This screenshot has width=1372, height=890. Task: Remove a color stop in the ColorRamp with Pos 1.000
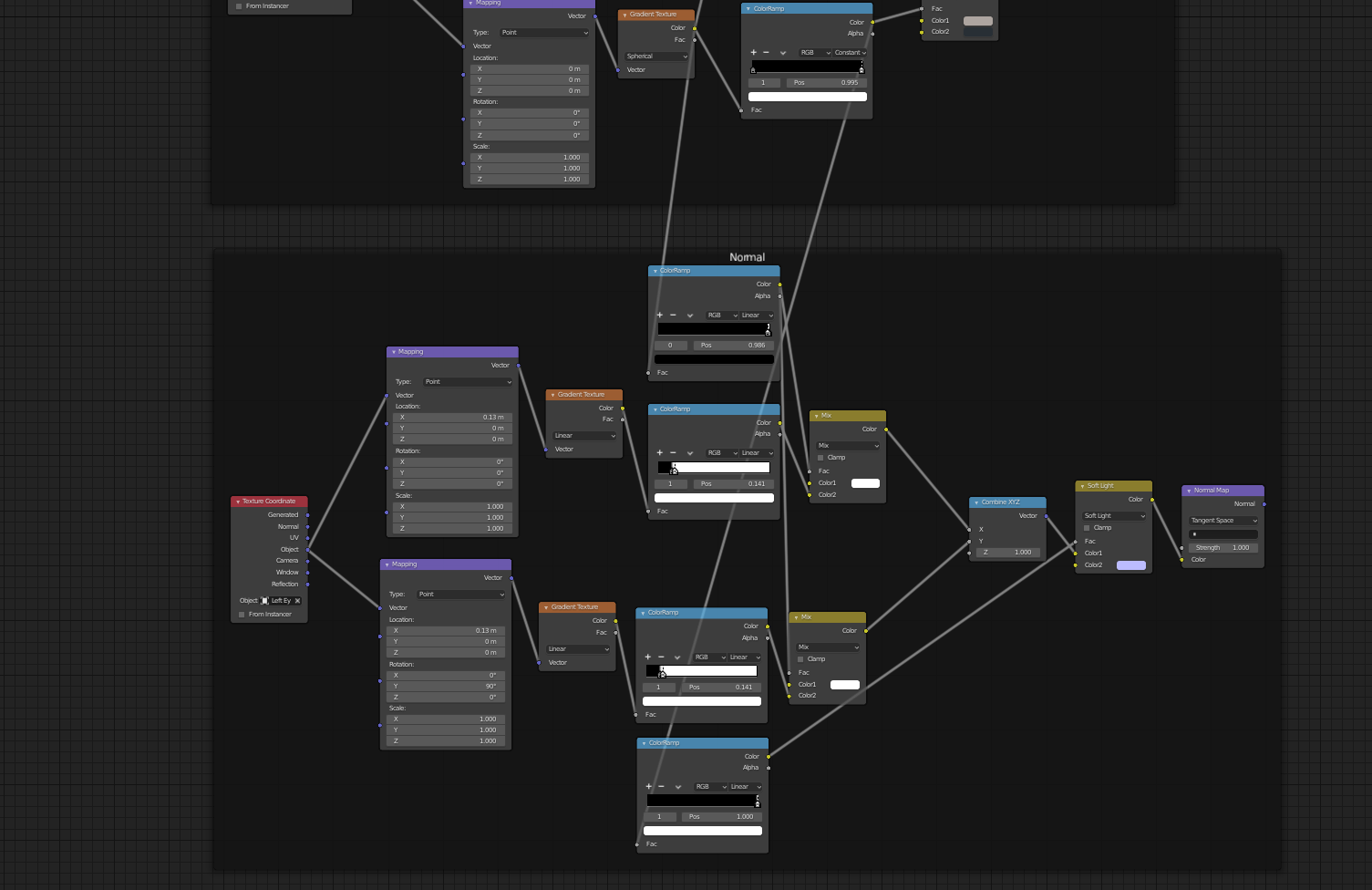tap(661, 786)
